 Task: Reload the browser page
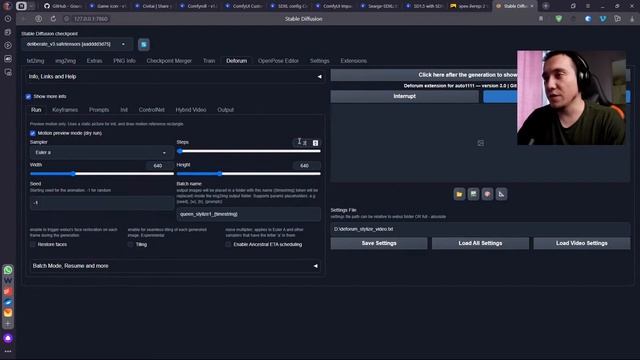coord(53,19)
